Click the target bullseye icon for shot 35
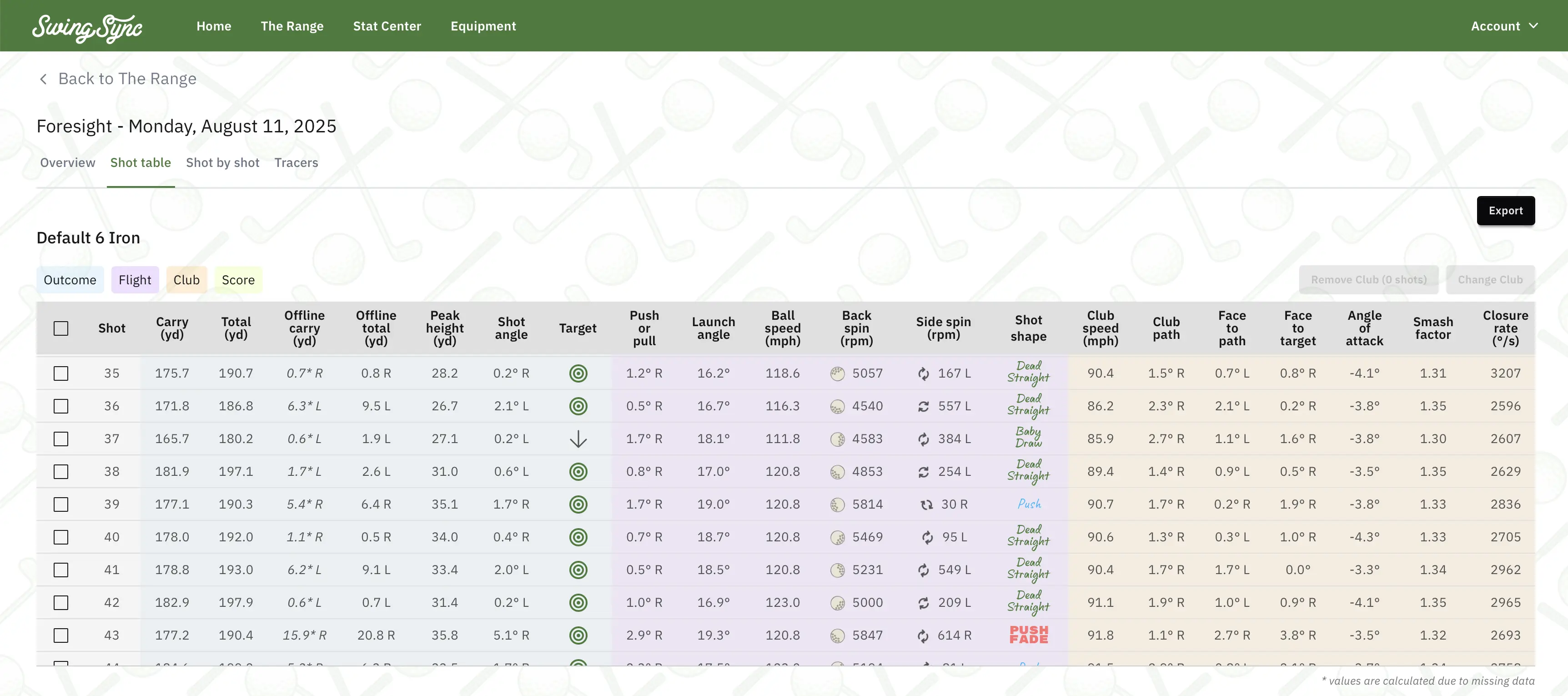Viewport: 1568px width, 696px height. (x=578, y=373)
